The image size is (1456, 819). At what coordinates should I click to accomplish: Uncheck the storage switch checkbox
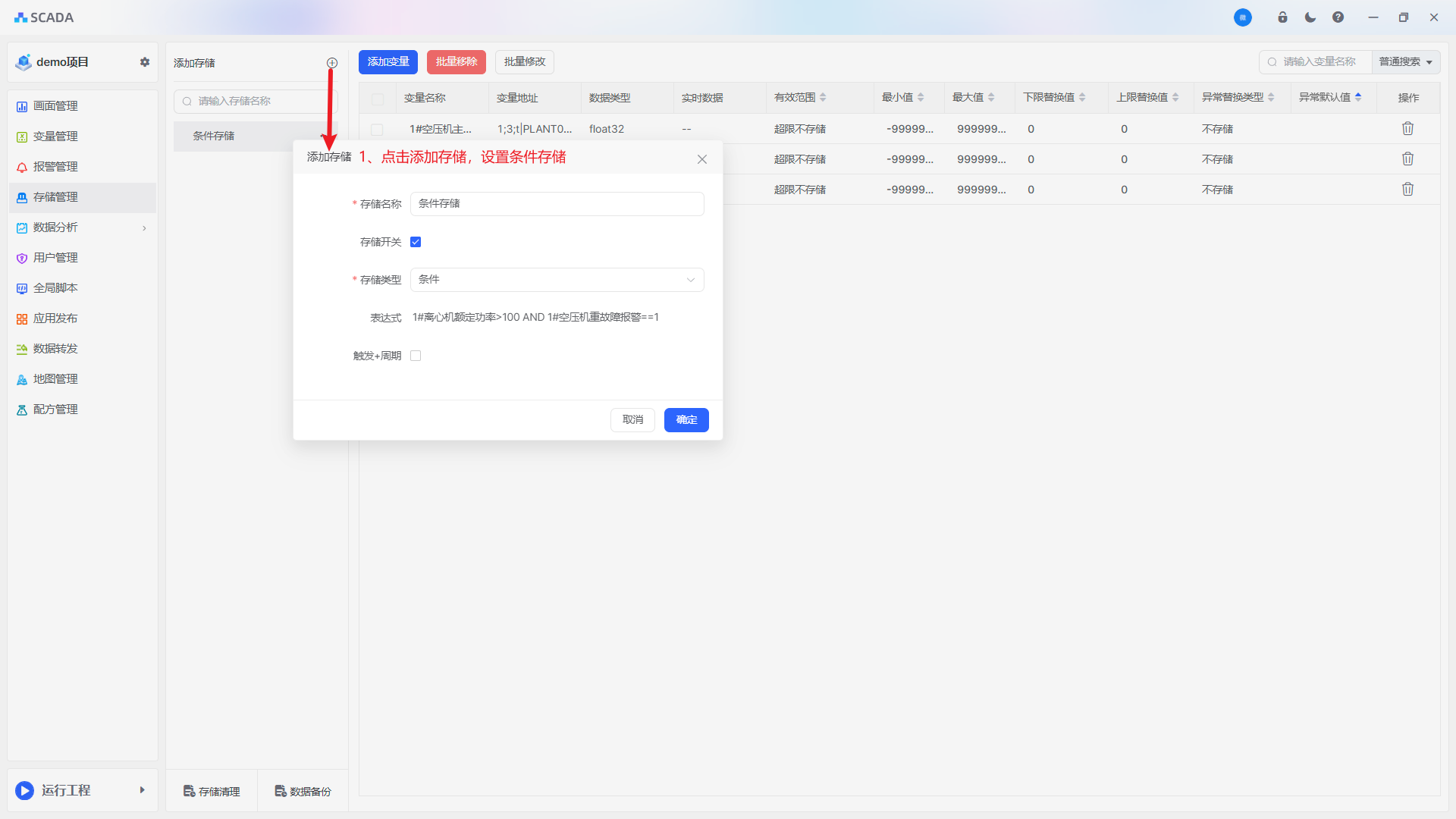pyautogui.click(x=416, y=242)
